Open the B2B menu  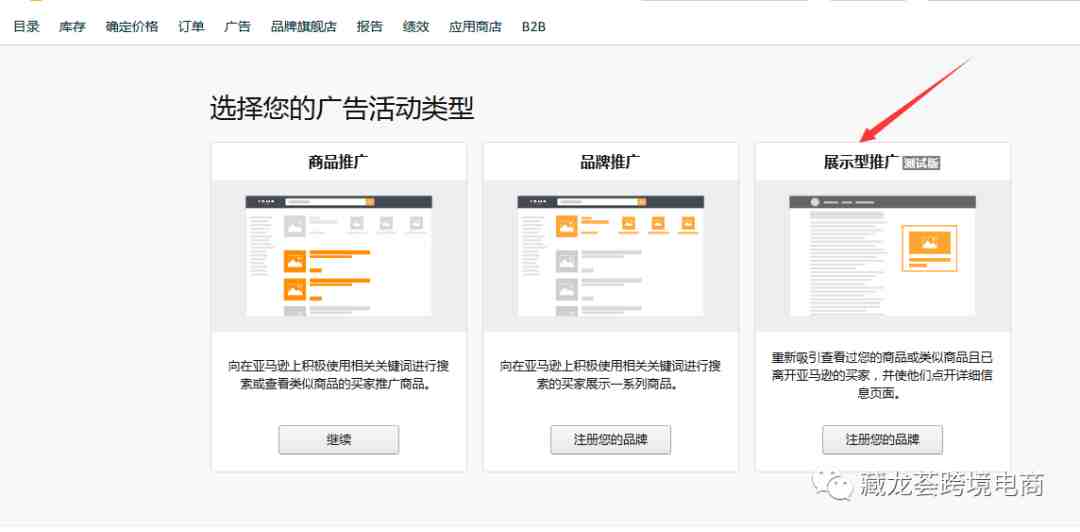tap(534, 27)
